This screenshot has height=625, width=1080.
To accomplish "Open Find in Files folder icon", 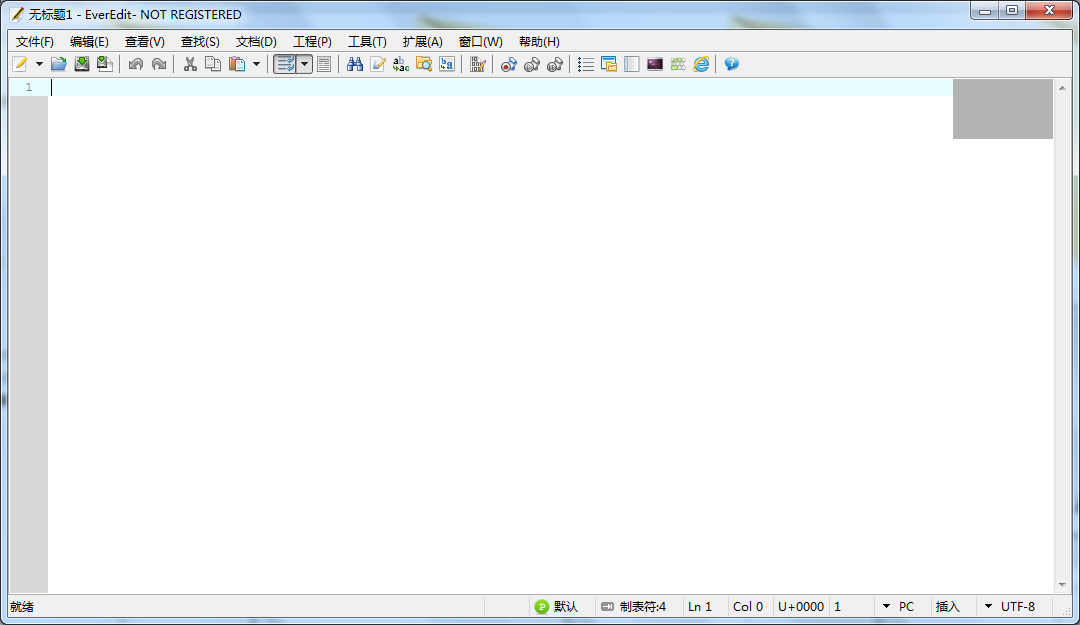I will click(x=424, y=64).
